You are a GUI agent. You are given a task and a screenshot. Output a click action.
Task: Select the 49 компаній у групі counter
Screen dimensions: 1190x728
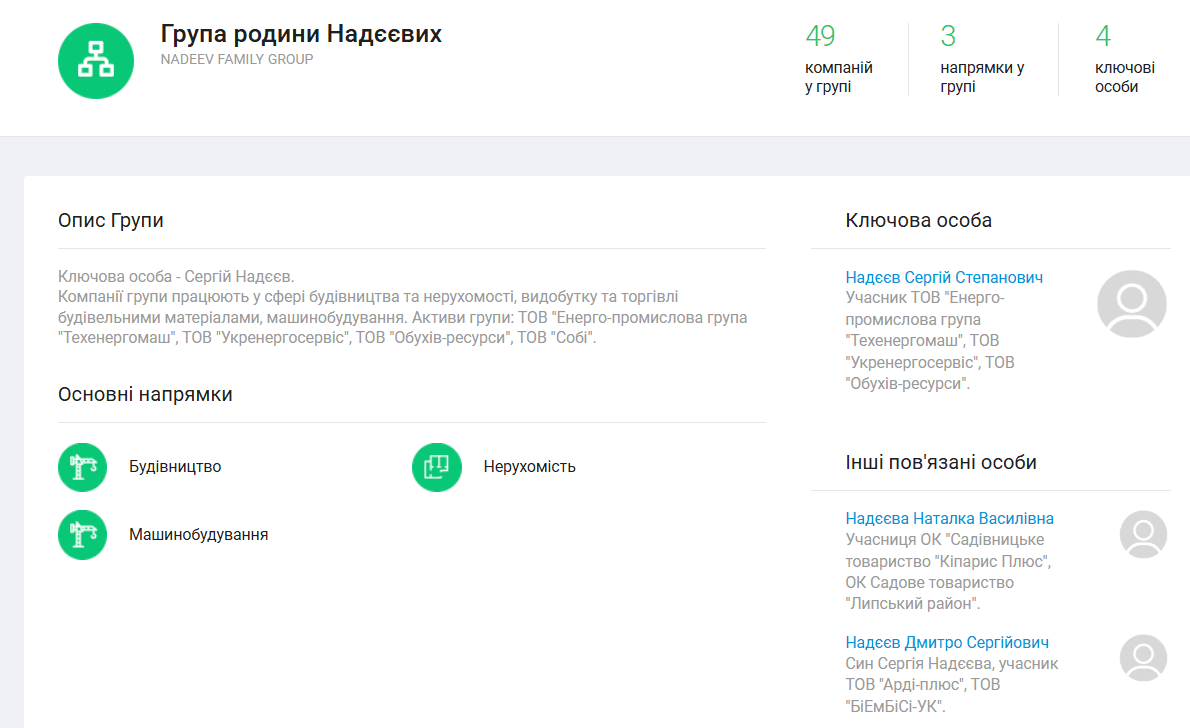point(838,60)
